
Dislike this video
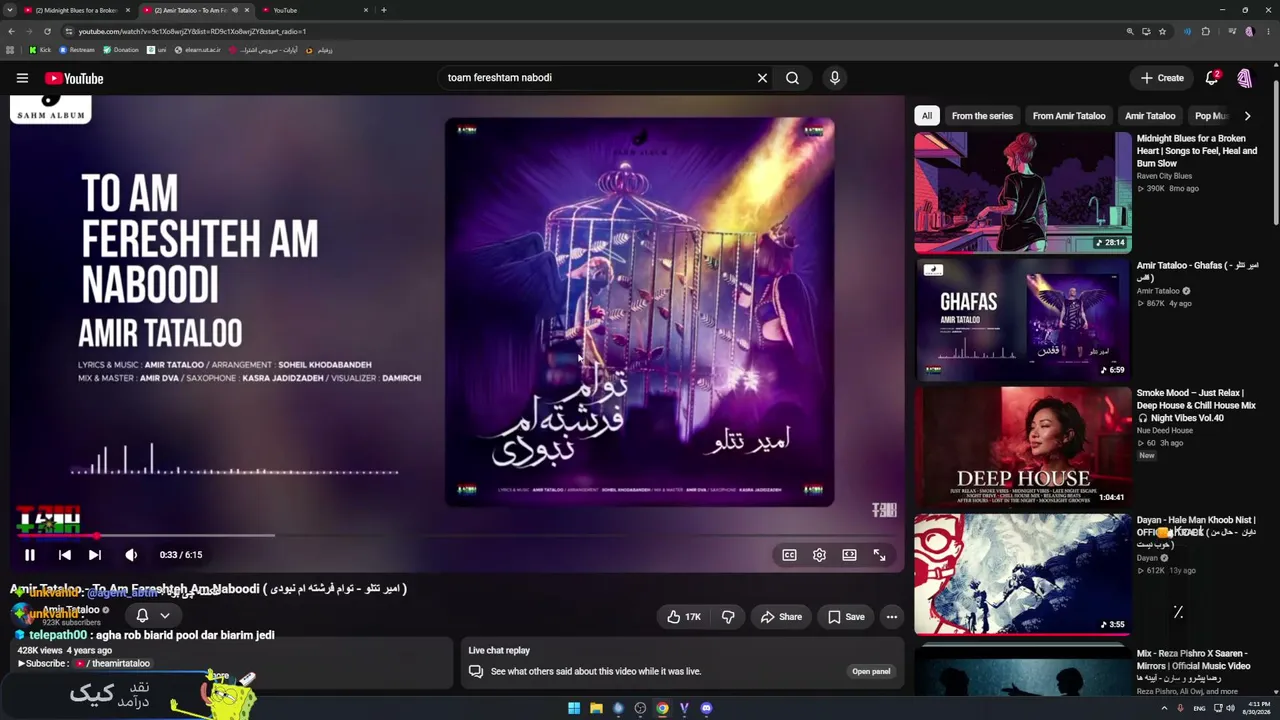coord(728,617)
